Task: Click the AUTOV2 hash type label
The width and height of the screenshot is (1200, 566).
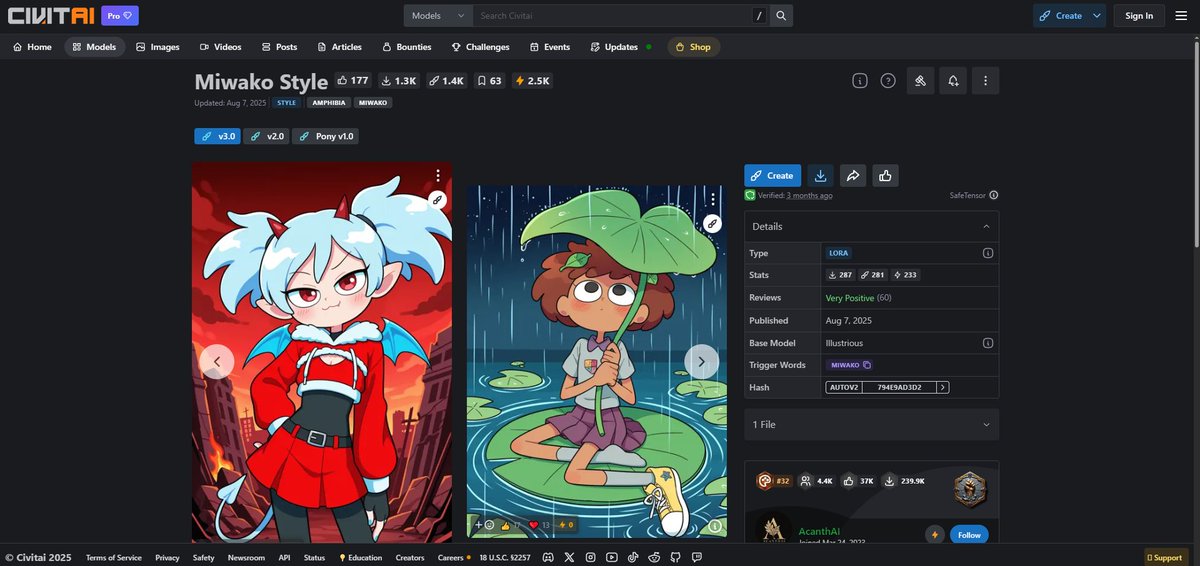Action: pos(844,387)
